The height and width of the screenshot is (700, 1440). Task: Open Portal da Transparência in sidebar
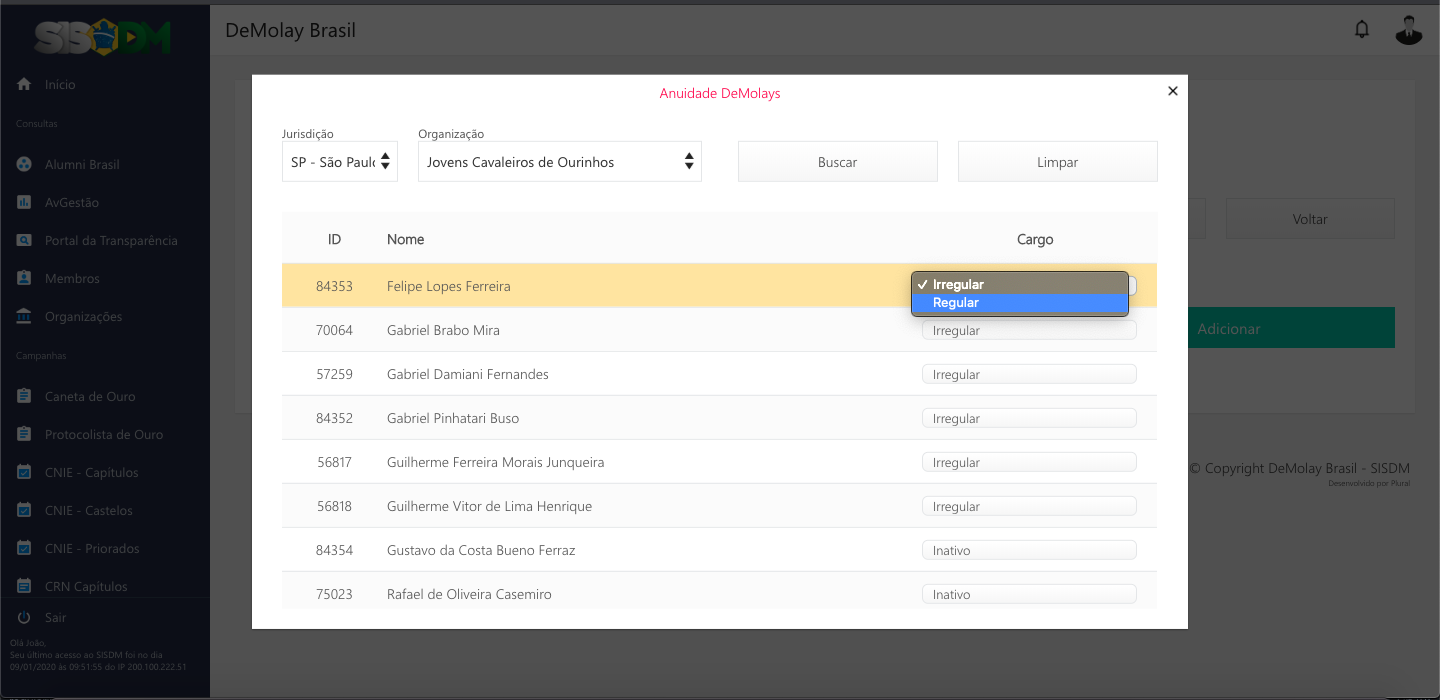click(111, 240)
